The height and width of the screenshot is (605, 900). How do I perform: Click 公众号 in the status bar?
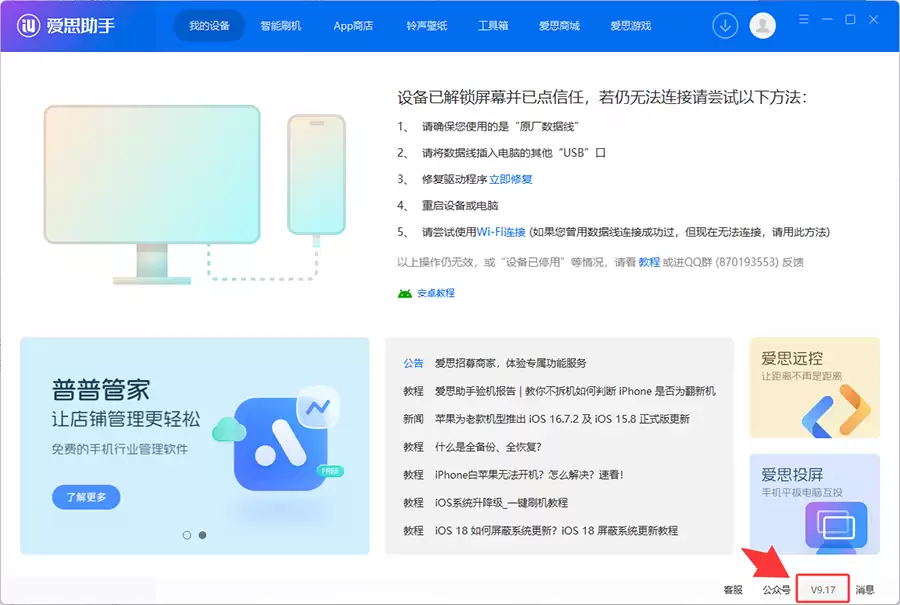point(776,590)
